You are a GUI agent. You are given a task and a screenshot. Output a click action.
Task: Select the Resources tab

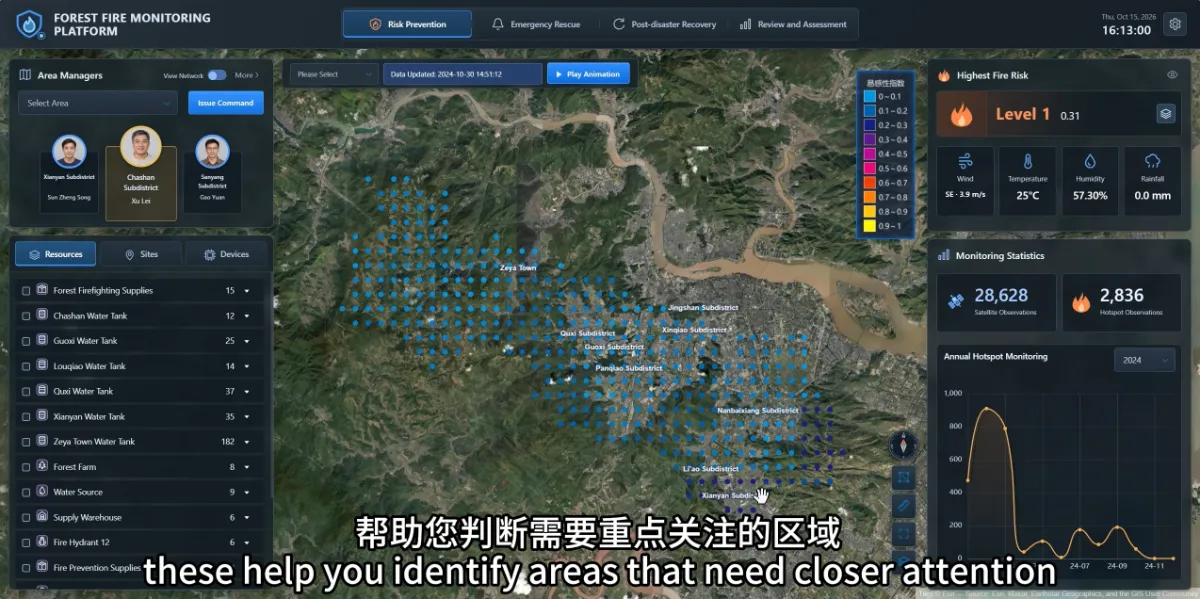pyautogui.click(x=56, y=254)
